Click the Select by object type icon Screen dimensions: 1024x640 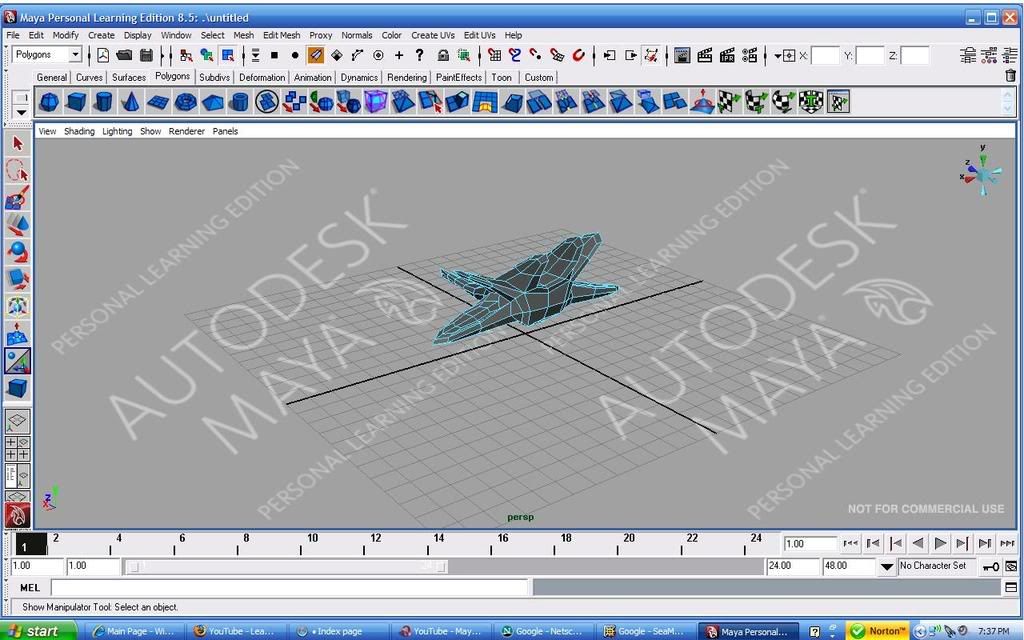click(x=207, y=56)
